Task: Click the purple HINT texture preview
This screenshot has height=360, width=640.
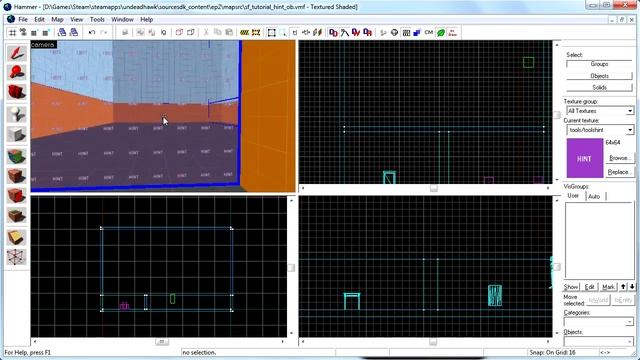Action: (584, 158)
